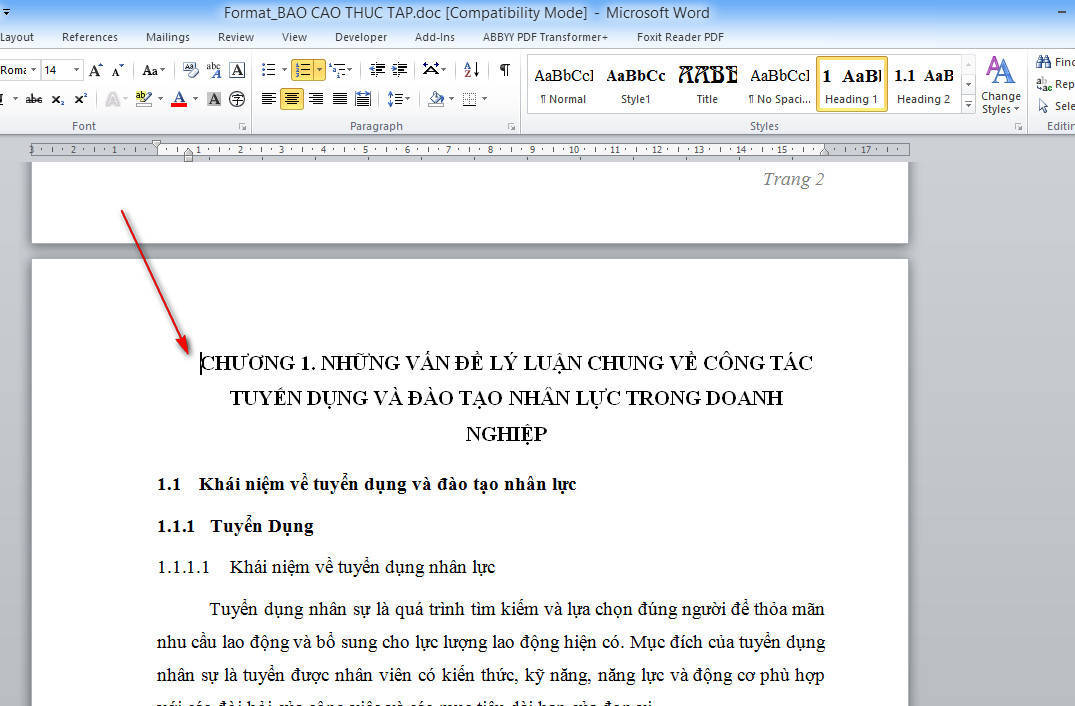Click the Text Effects glowing A icon
1075x706 pixels.
pos(112,99)
